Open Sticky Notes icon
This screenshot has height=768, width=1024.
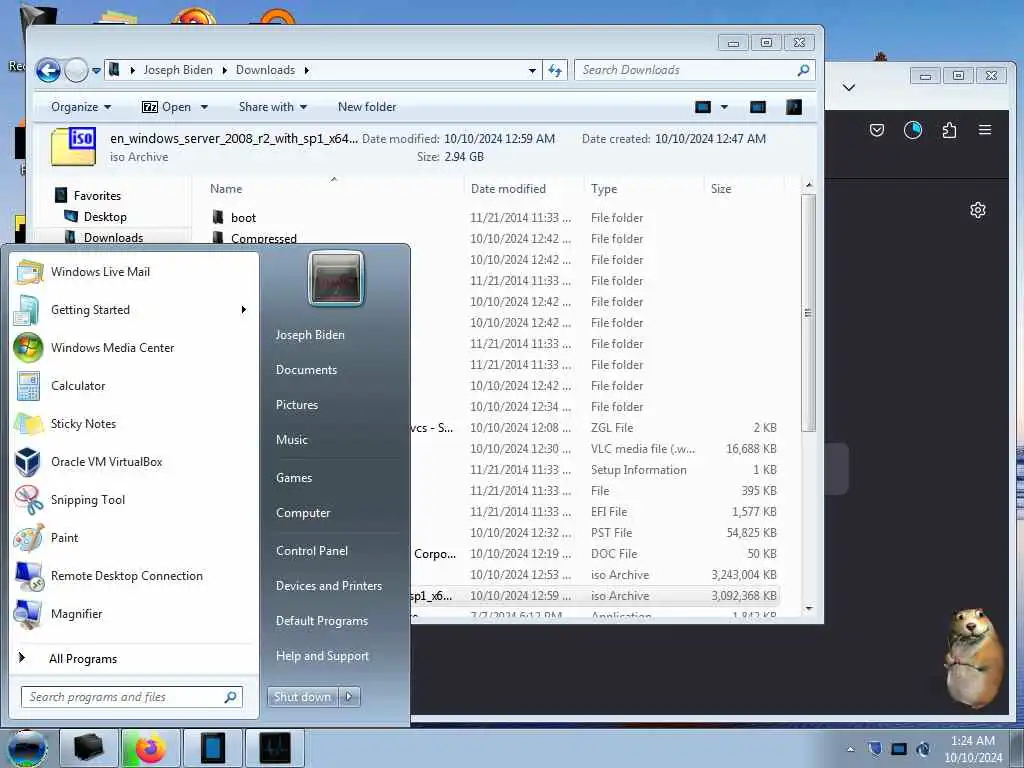click(29, 424)
